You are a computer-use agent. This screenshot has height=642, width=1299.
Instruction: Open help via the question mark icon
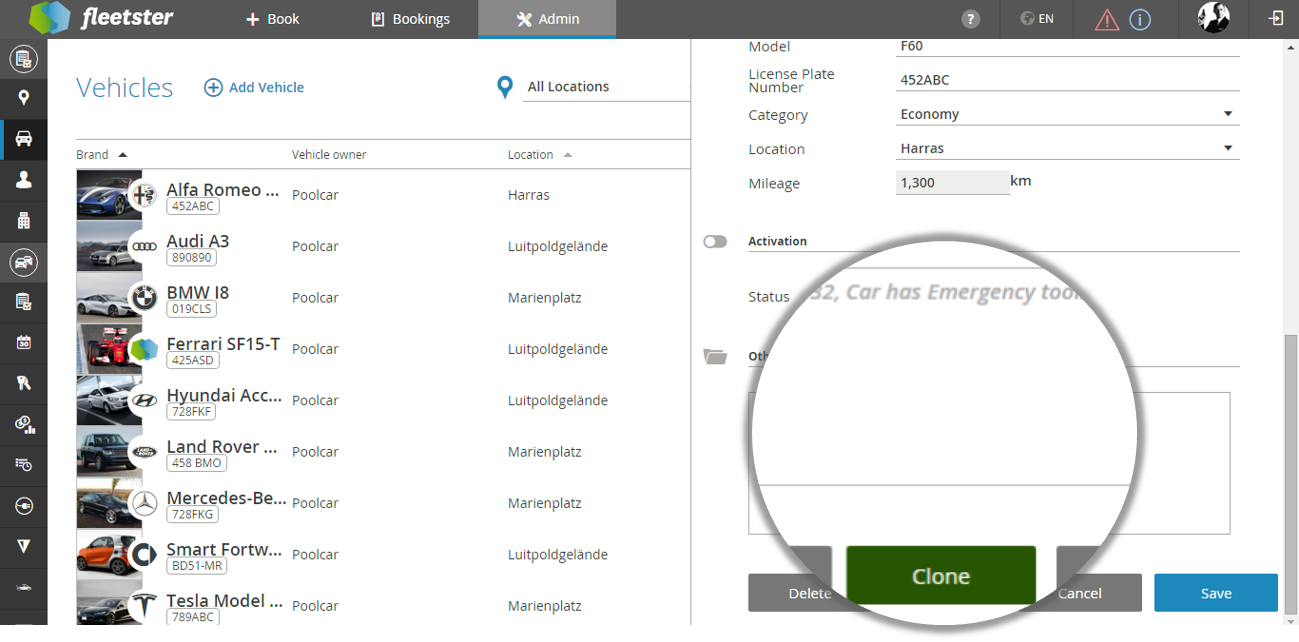point(970,19)
